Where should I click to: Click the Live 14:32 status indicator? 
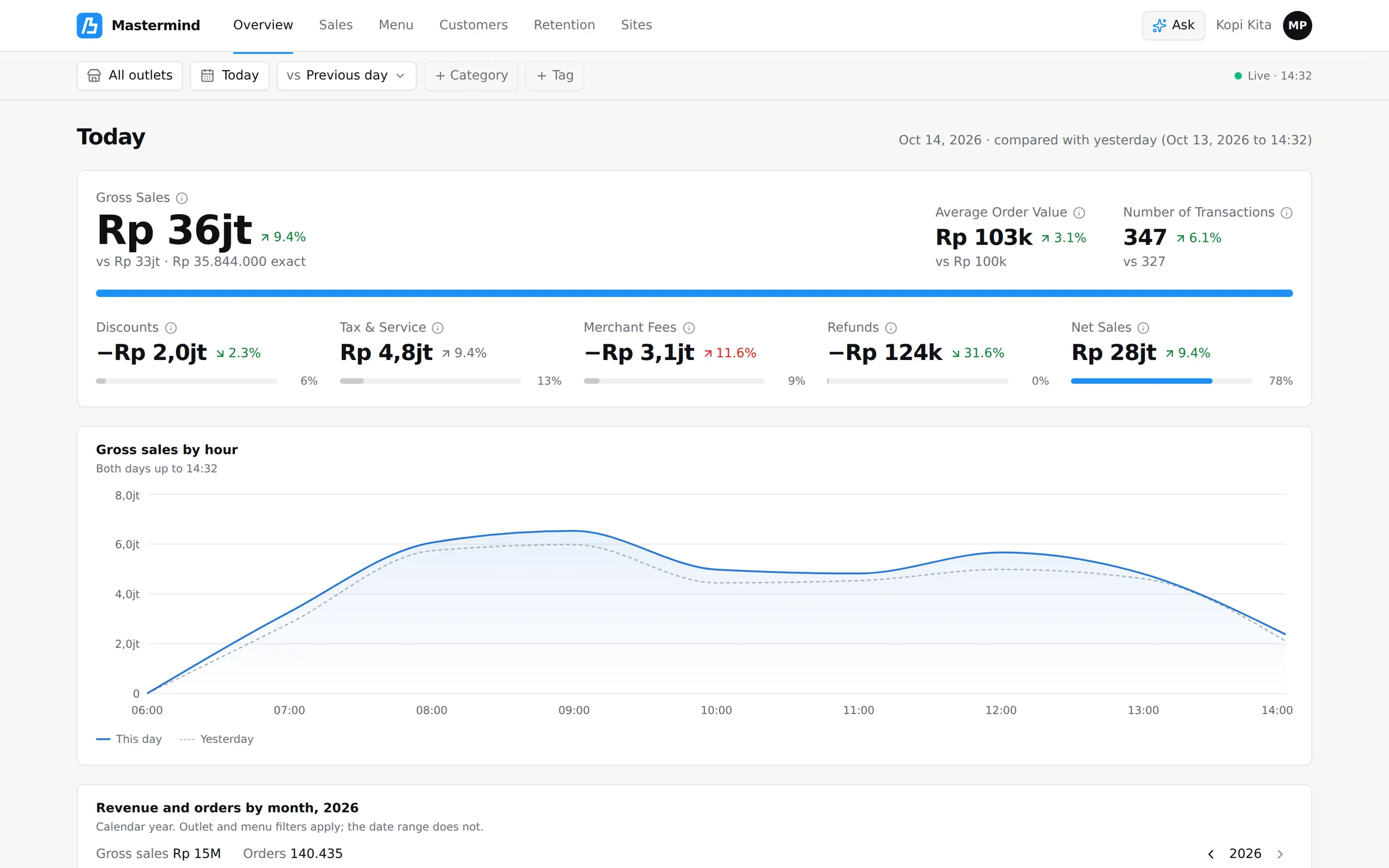[1273, 76]
